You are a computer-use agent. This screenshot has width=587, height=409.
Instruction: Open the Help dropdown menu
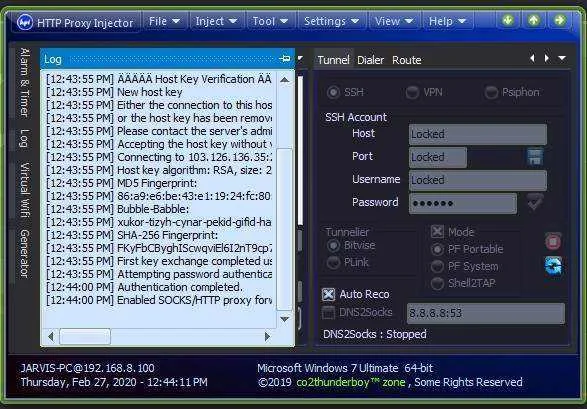pyautogui.click(x=447, y=21)
